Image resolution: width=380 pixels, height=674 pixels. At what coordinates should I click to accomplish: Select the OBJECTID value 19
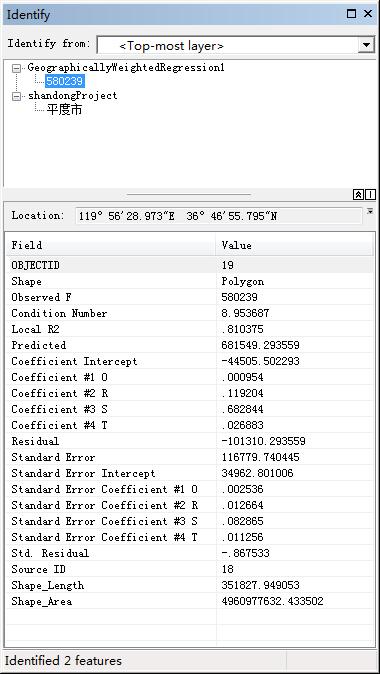(x=228, y=265)
